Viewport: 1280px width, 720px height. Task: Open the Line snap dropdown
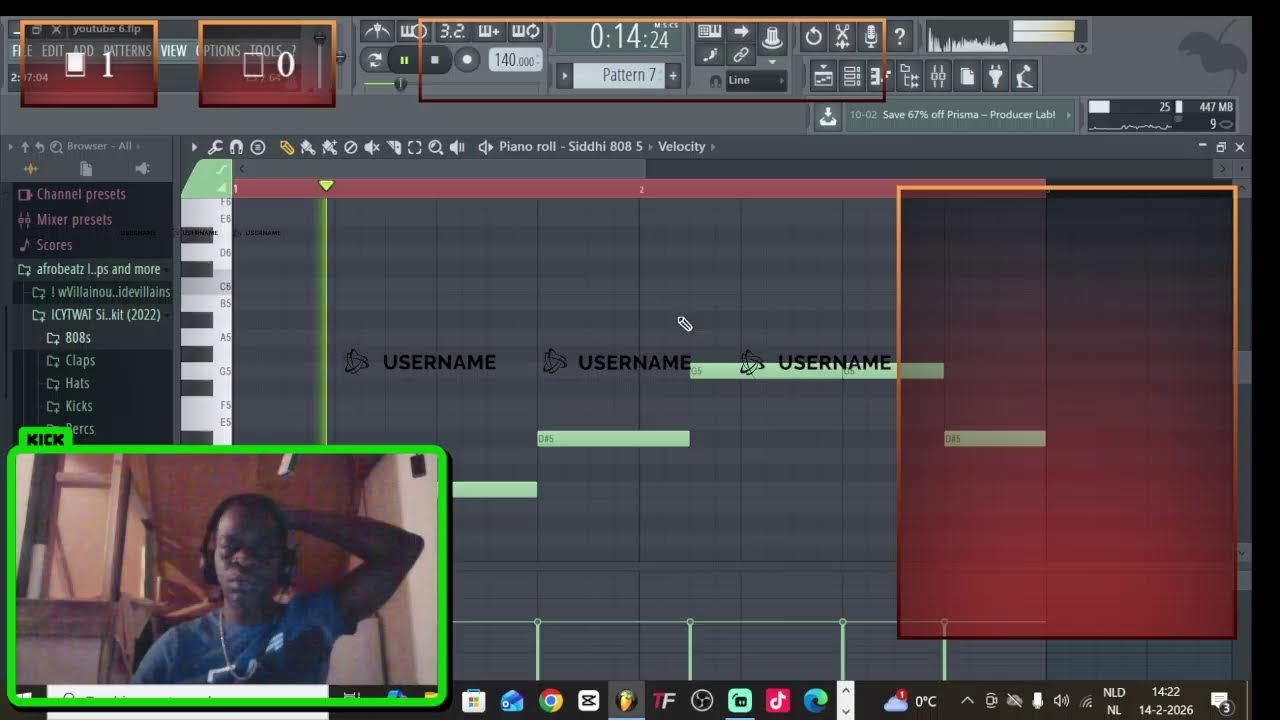click(x=757, y=81)
